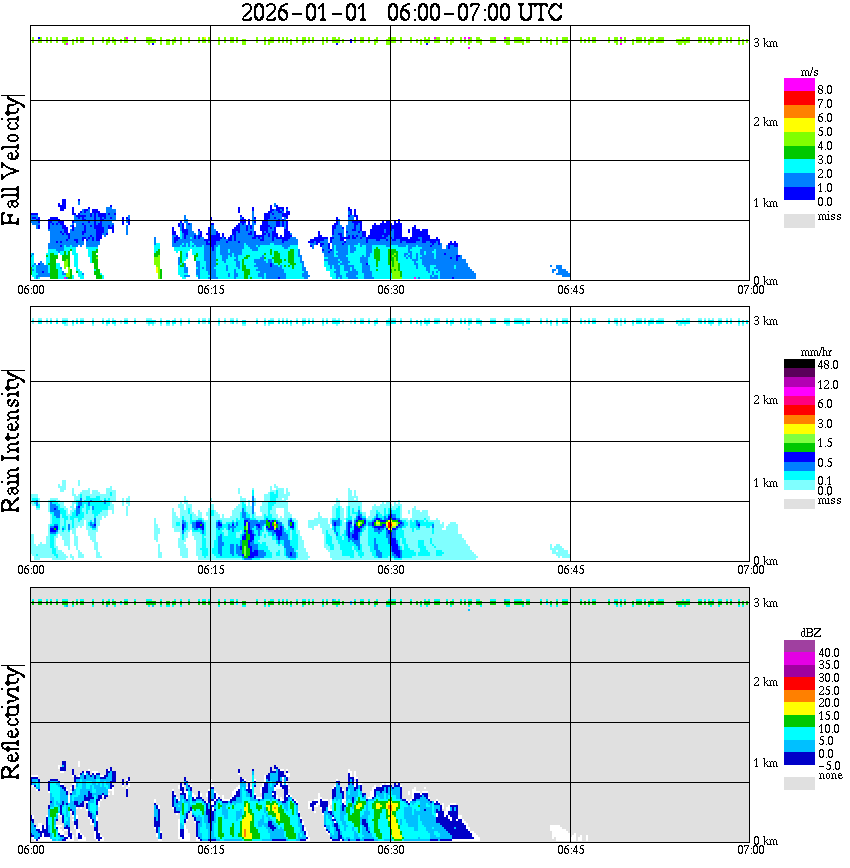
Task: Click the 12.0 value in mm/hr legend
Action: 828,384
